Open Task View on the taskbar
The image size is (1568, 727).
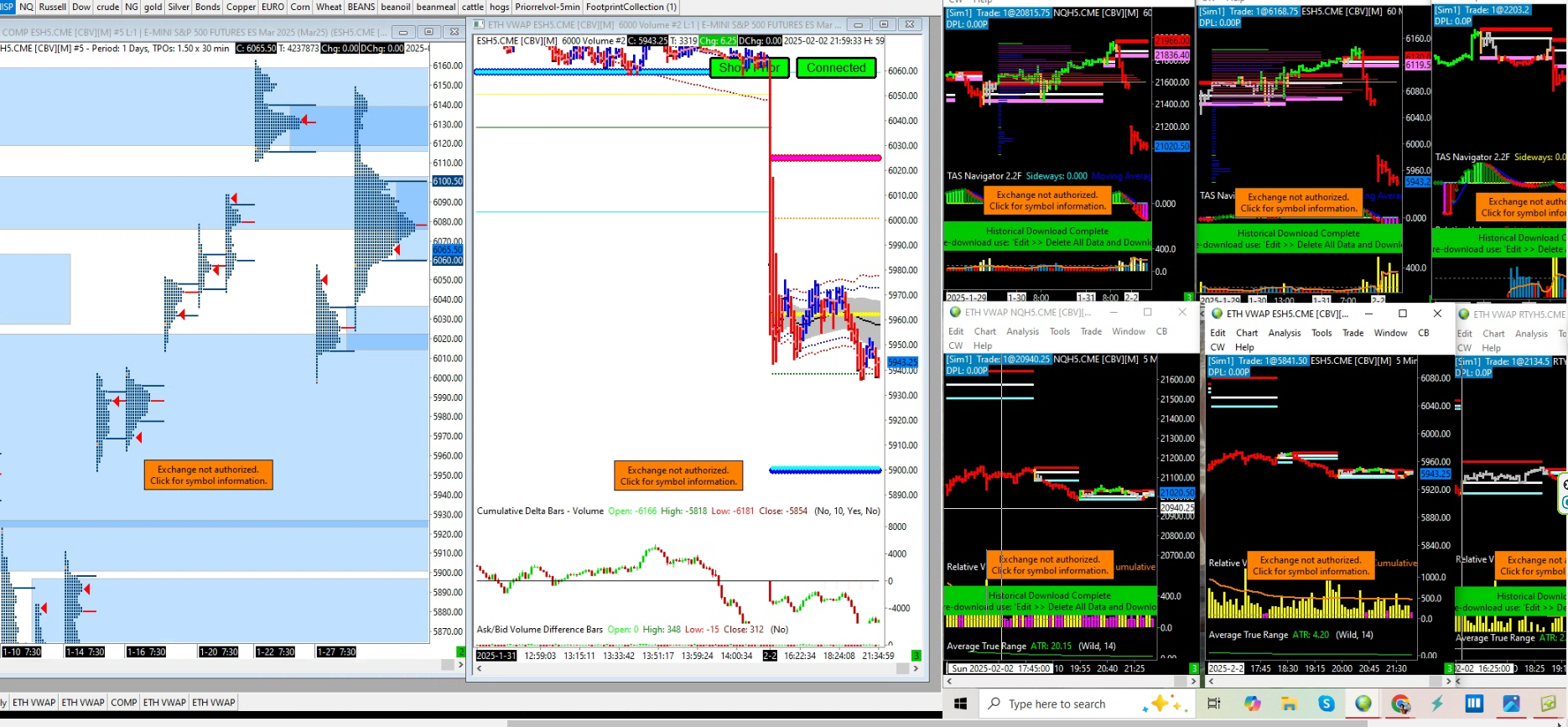(1213, 704)
